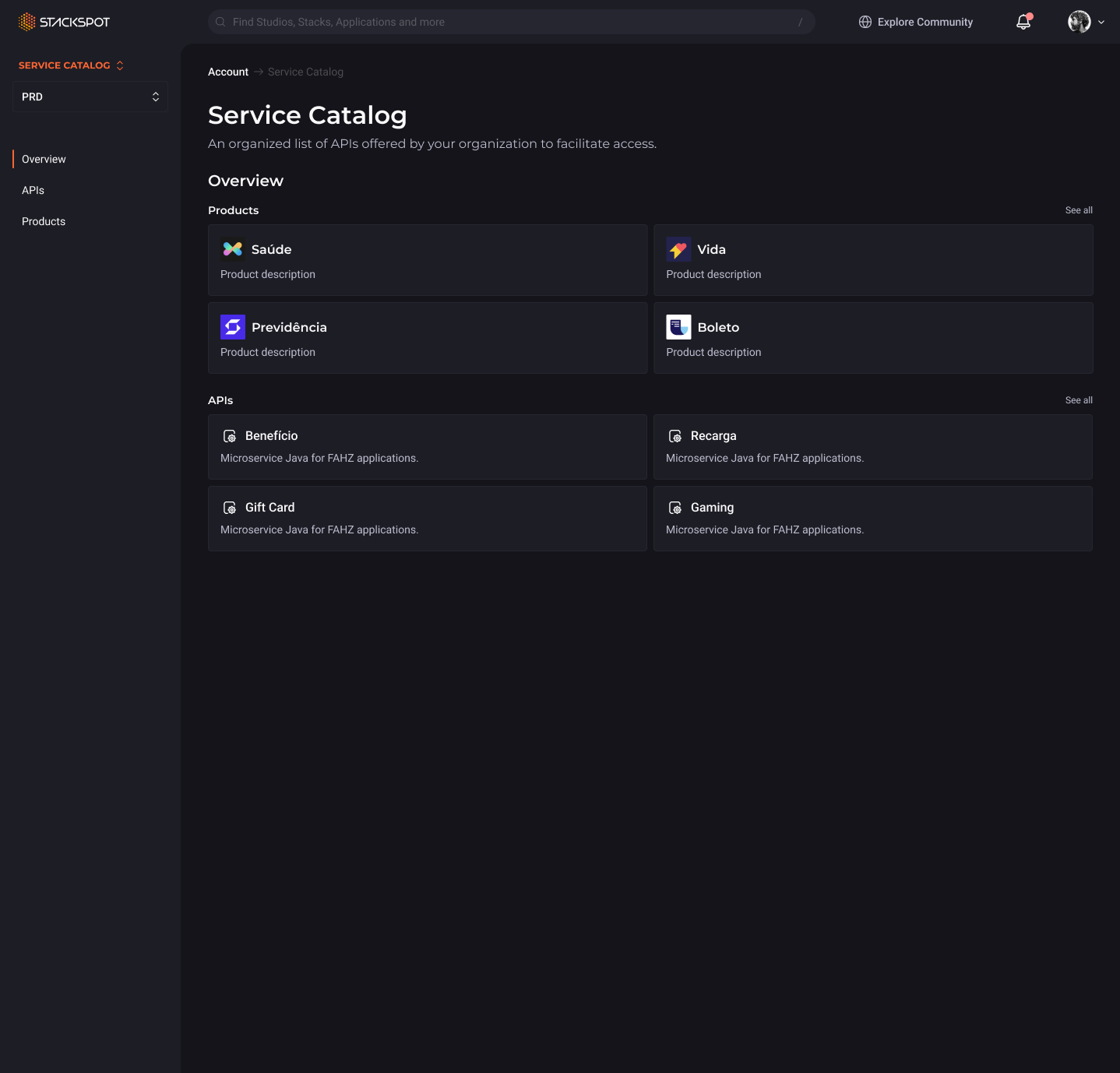The height and width of the screenshot is (1073, 1120).
Task: Select Overview in the sidebar
Action: point(44,159)
